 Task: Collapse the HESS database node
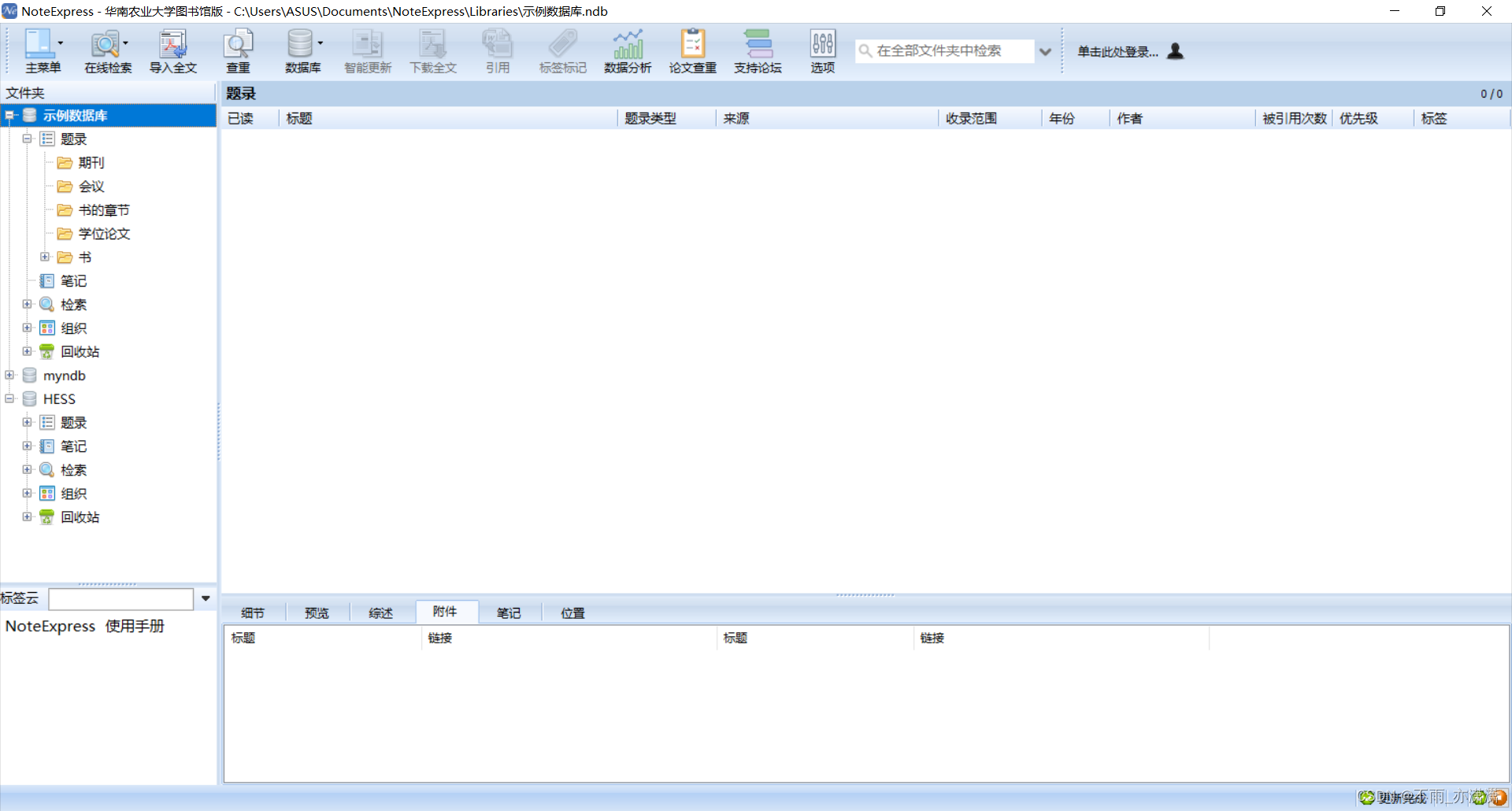point(9,398)
